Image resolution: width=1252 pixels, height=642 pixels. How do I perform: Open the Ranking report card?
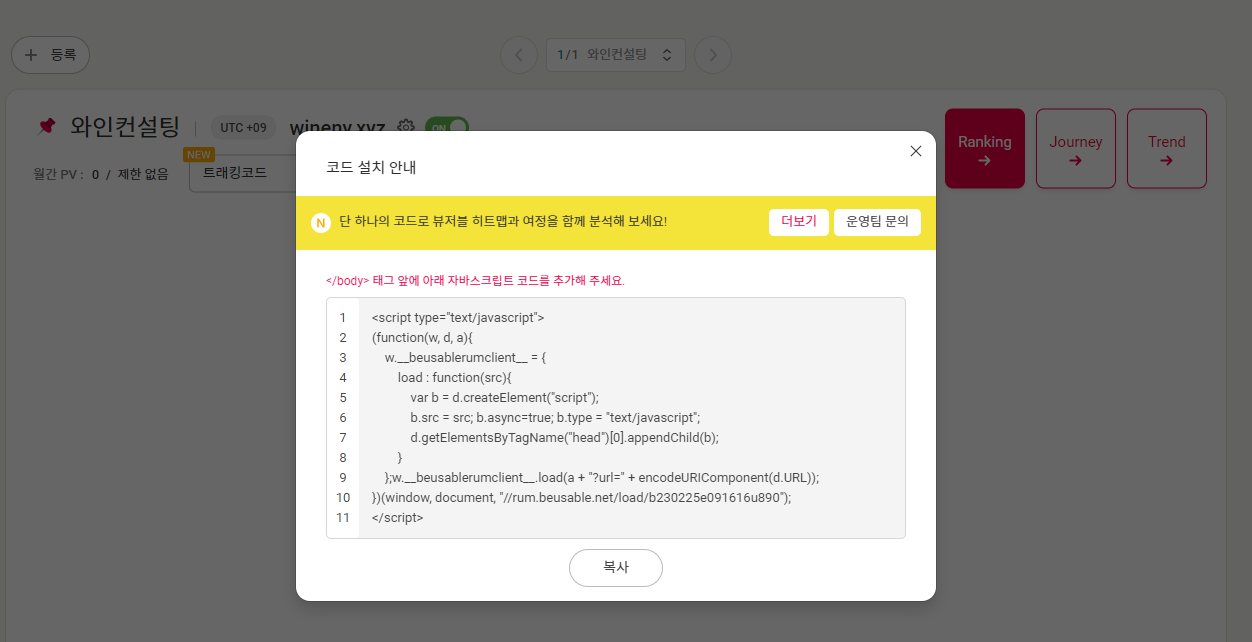pos(985,149)
